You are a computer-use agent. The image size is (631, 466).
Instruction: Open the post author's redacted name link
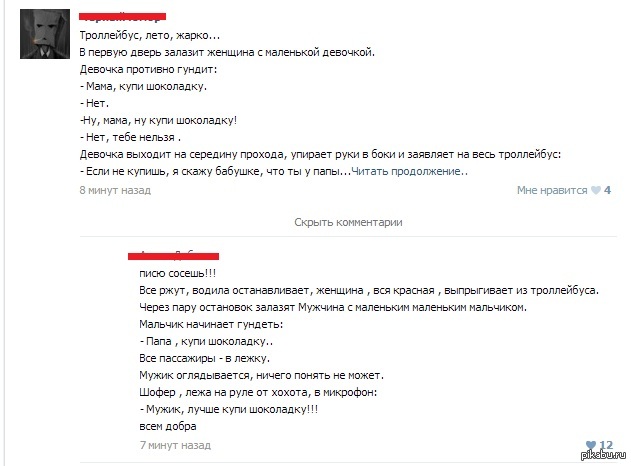tap(122, 18)
